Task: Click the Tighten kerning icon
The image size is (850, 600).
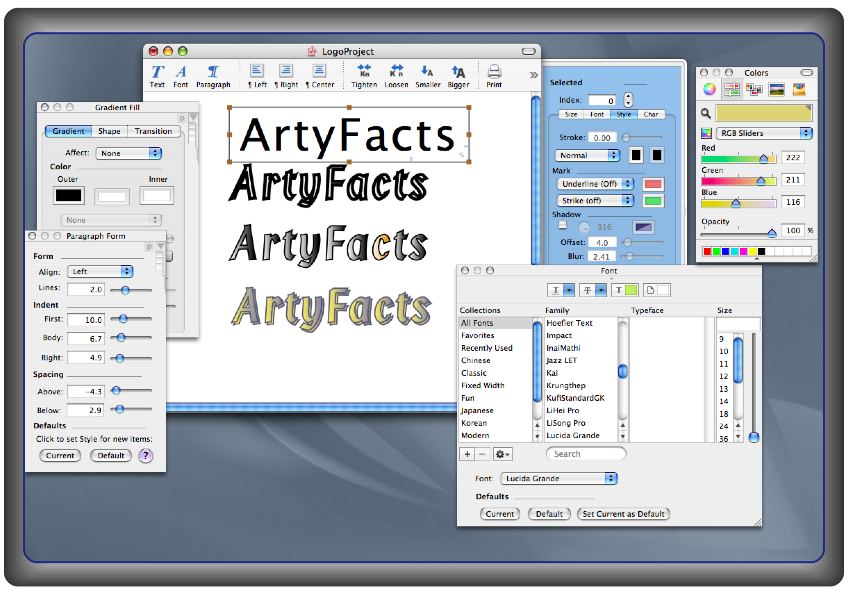Action: (x=364, y=76)
